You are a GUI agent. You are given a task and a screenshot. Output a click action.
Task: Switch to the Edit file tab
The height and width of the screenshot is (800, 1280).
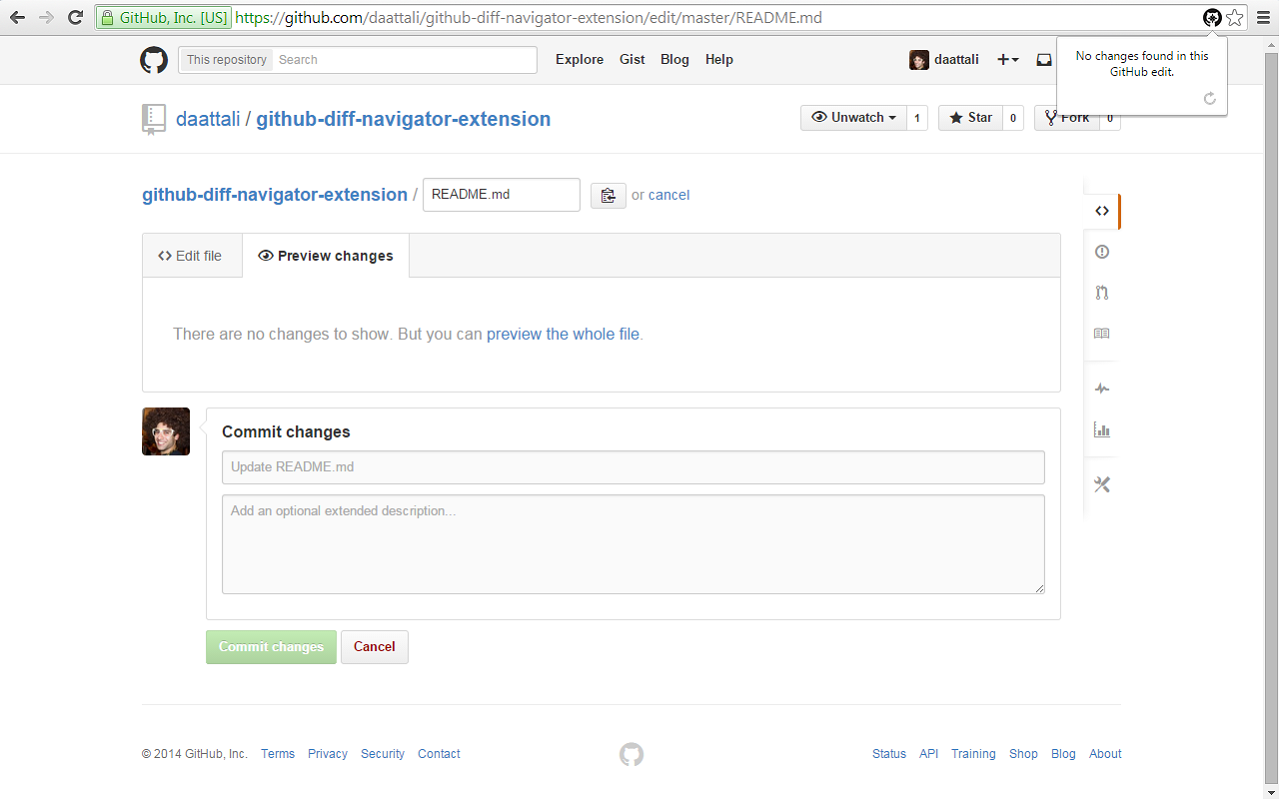(x=190, y=256)
